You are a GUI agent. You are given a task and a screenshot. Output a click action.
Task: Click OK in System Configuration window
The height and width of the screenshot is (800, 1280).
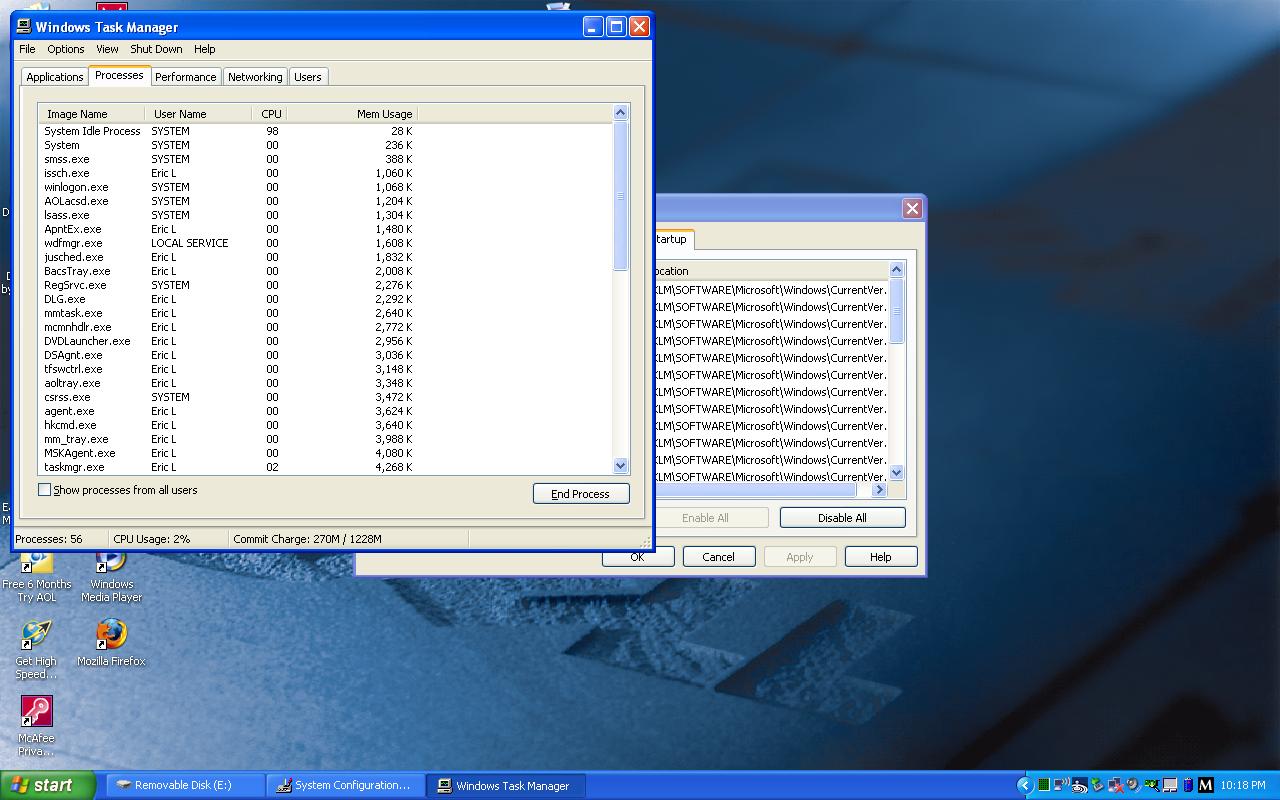(638, 557)
